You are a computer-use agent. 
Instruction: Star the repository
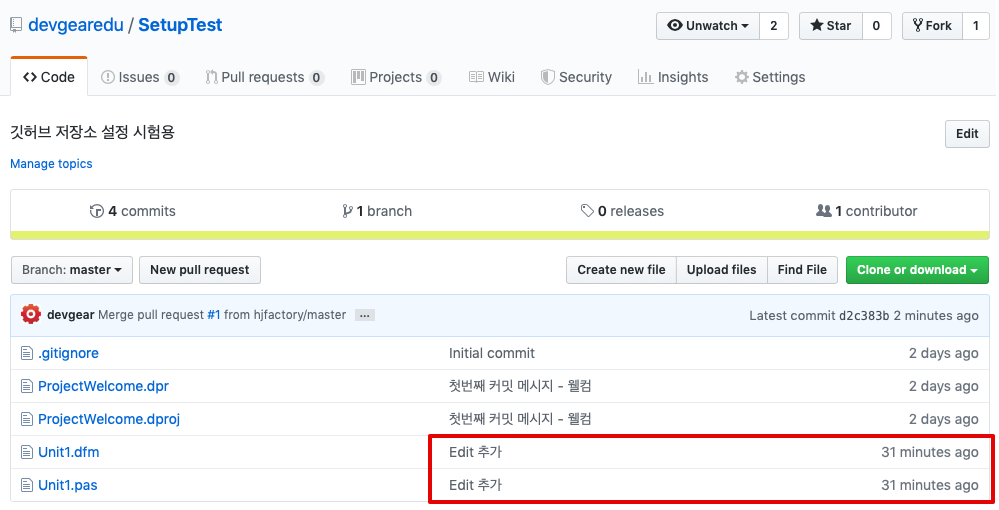click(831, 26)
